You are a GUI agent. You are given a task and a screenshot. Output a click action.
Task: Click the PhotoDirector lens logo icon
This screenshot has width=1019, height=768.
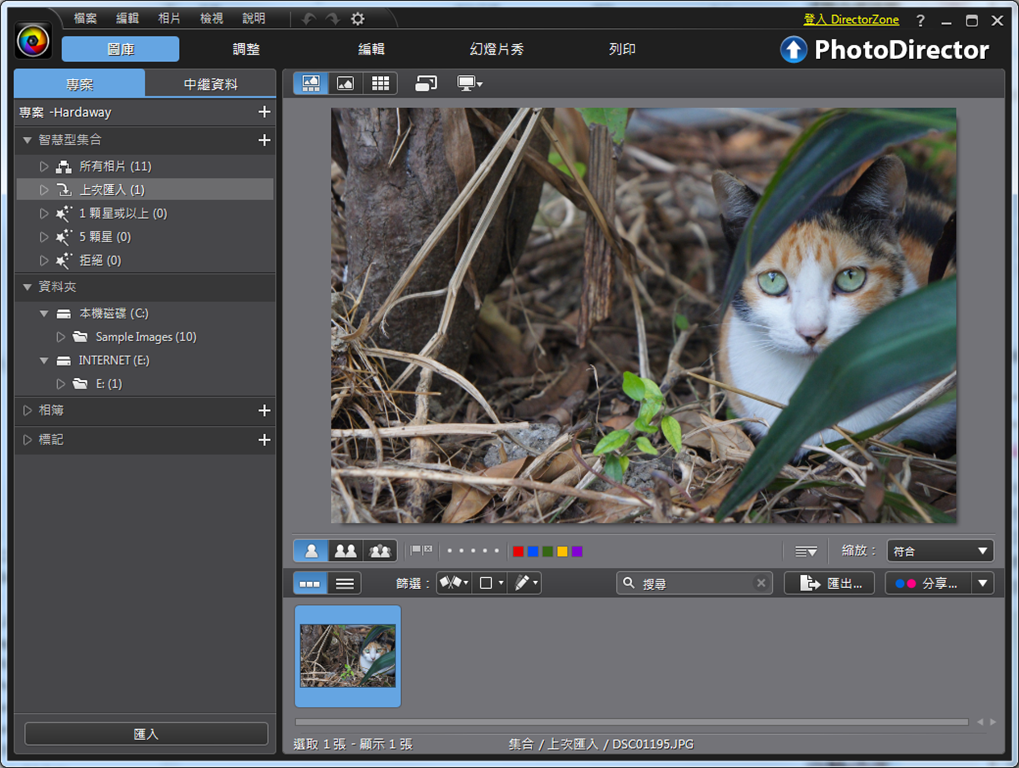tap(33, 41)
